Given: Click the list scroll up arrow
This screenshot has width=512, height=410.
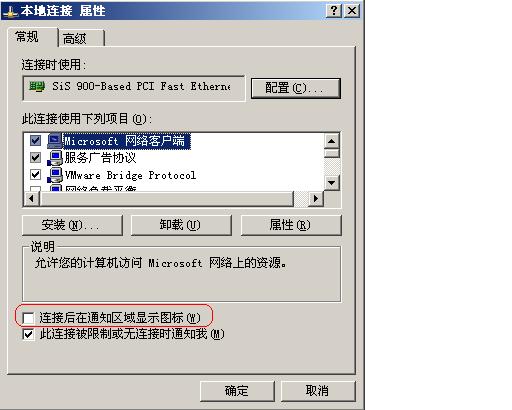Looking at the screenshot, I should [x=332, y=141].
